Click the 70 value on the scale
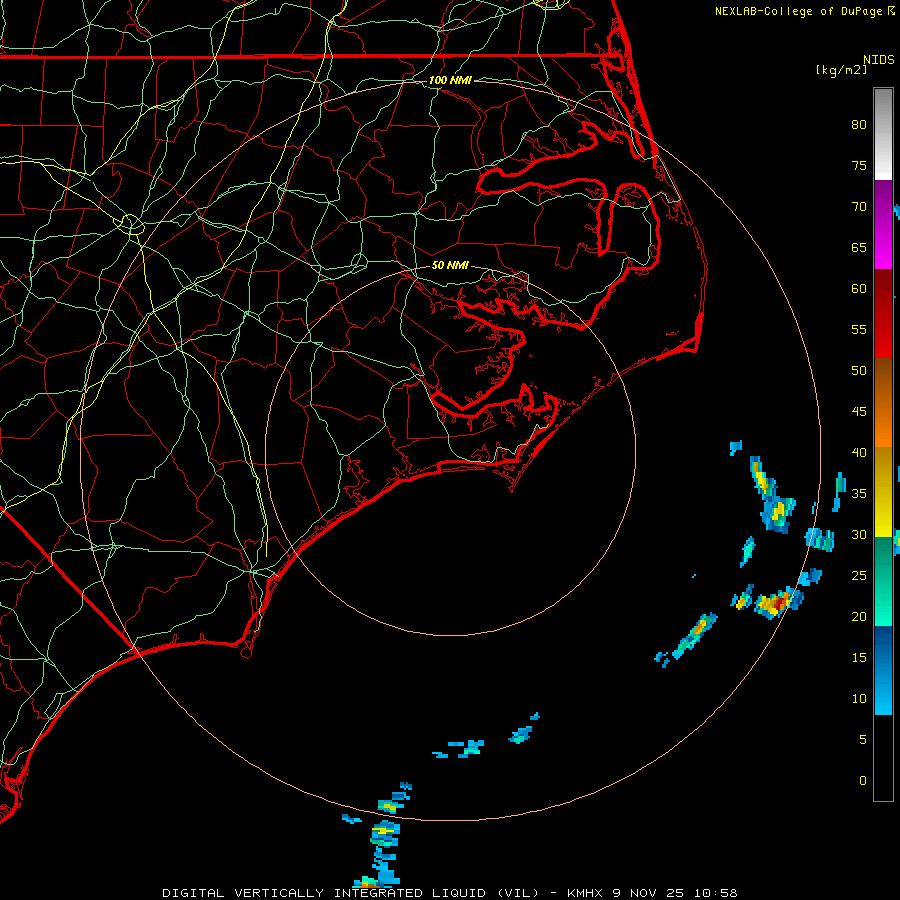900x900 pixels. pos(859,207)
